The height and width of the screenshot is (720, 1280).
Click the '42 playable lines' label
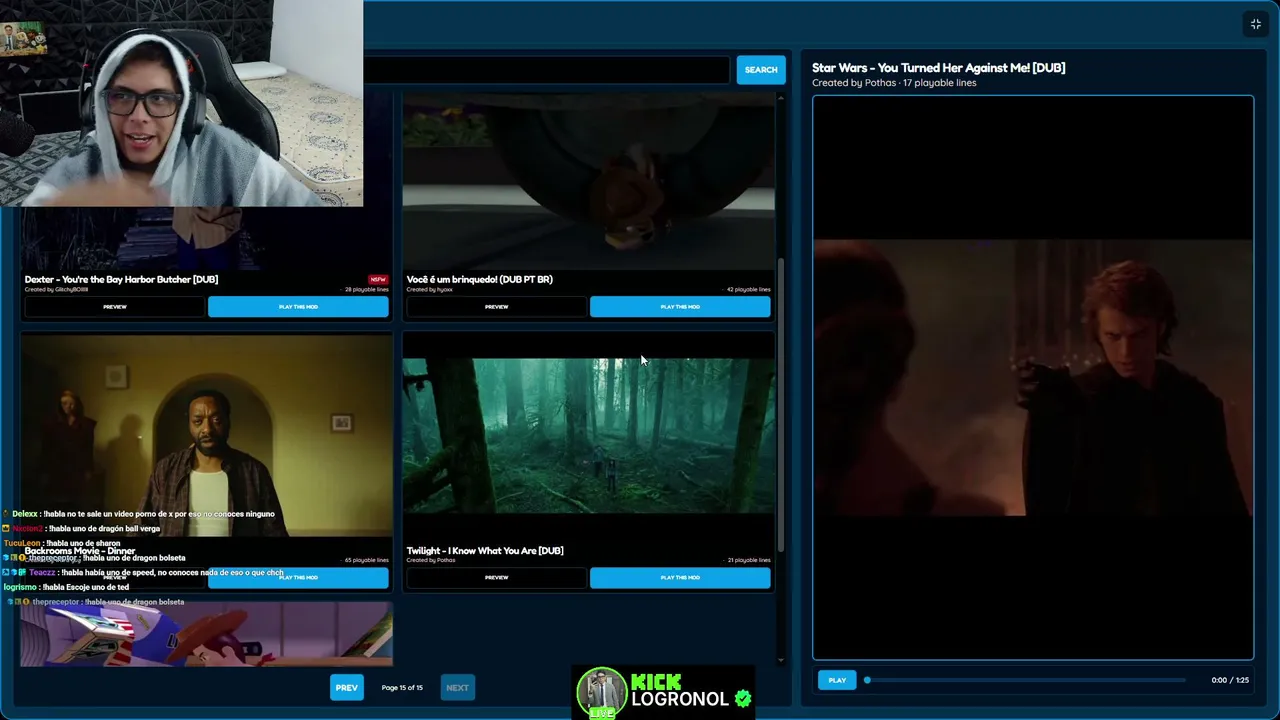[x=749, y=290]
